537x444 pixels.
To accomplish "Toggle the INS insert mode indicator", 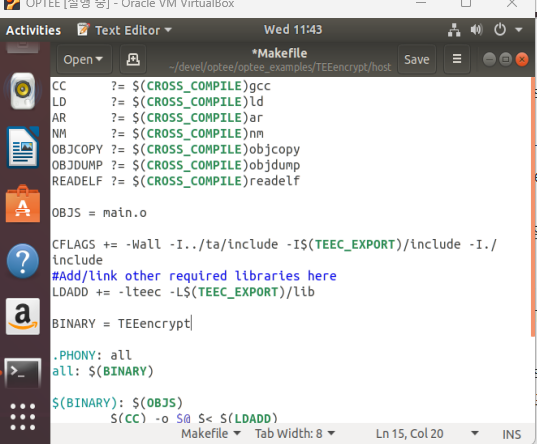I will coord(512,434).
